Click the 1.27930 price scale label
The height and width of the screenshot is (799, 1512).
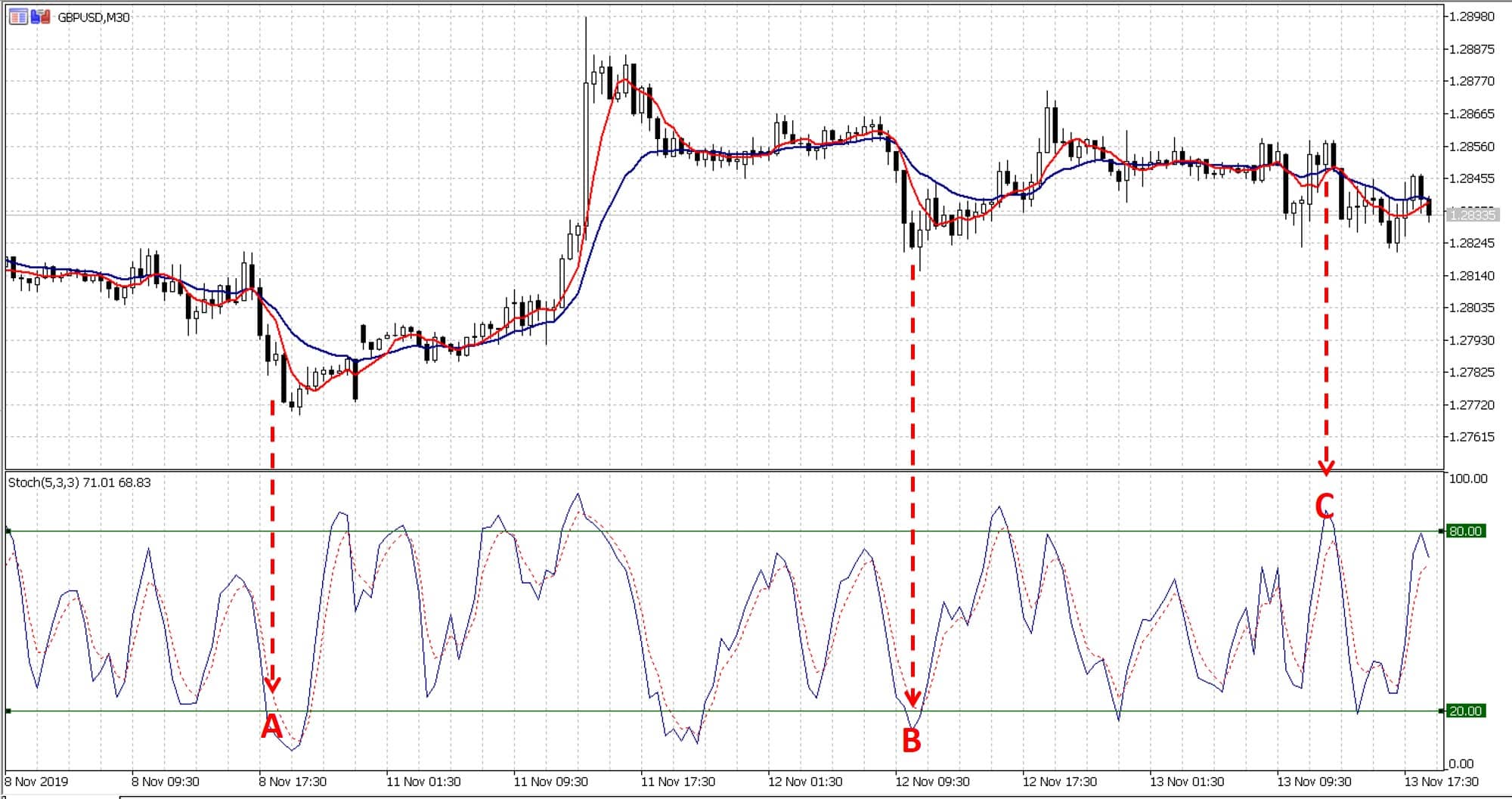click(1472, 340)
